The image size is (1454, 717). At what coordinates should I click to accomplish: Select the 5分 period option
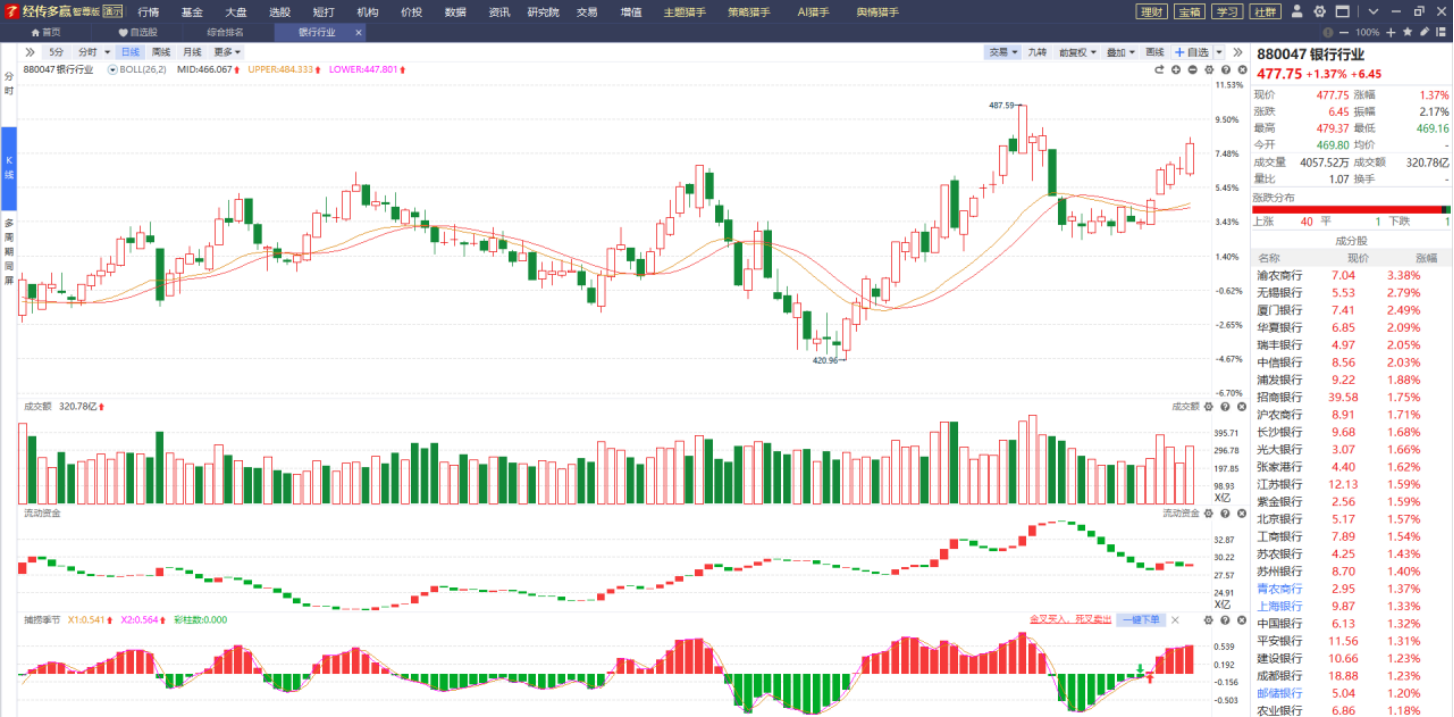[56, 52]
